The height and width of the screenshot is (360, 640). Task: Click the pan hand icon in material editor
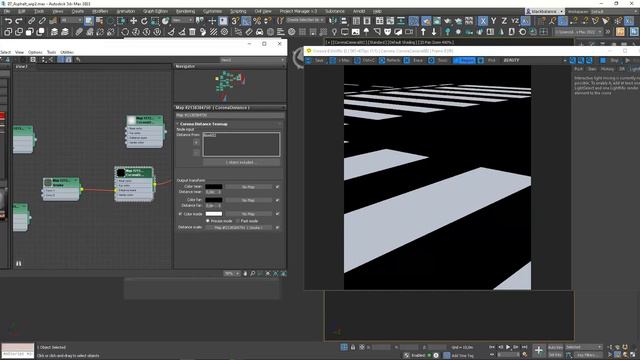[245, 273]
